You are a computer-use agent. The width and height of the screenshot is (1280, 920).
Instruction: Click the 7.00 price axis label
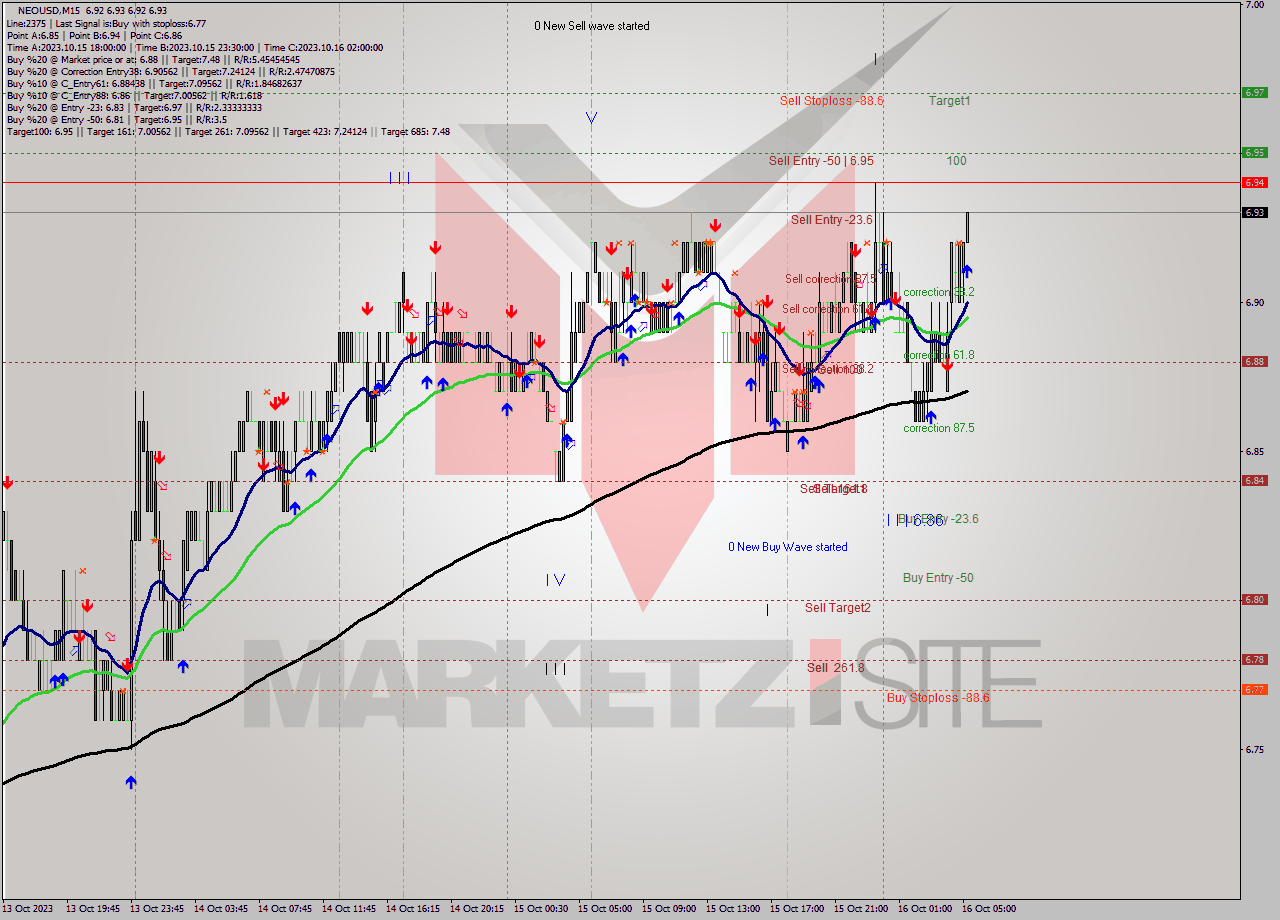1254,5
